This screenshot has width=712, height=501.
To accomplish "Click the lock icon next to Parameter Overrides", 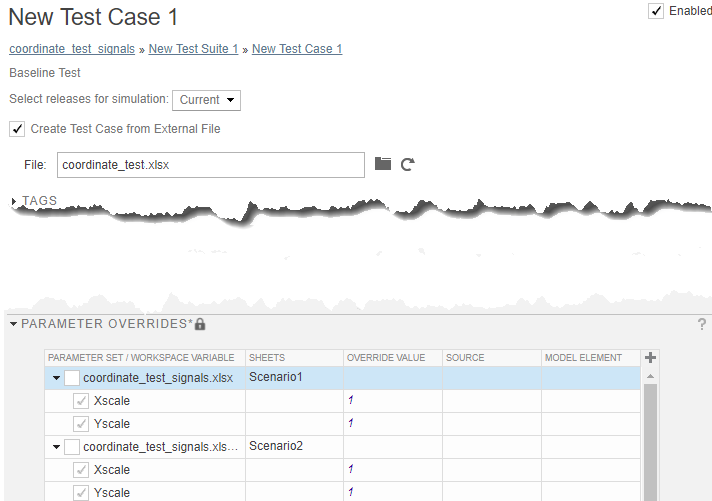I will [200, 324].
